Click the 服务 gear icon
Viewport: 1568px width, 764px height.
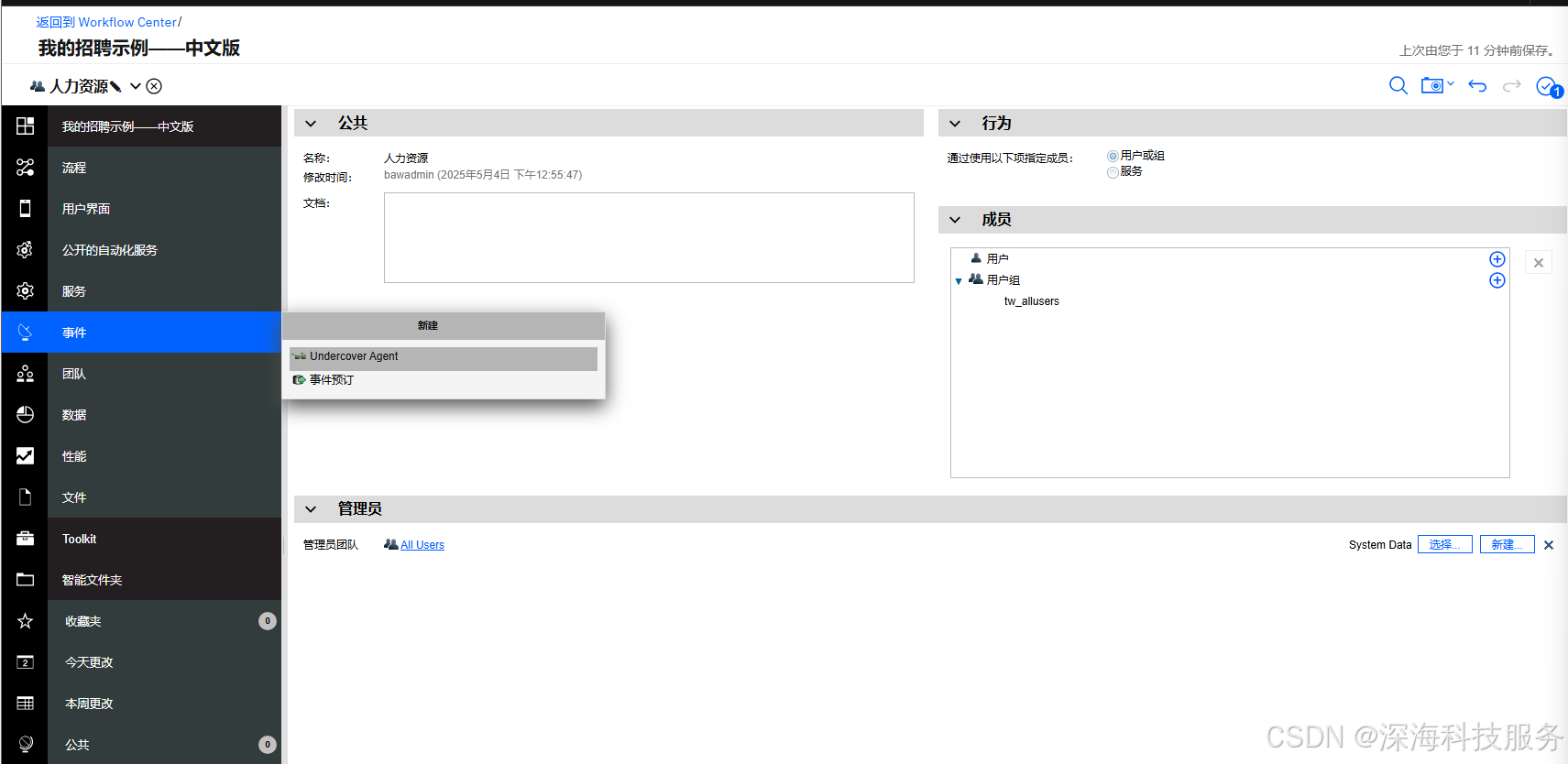click(x=25, y=291)
